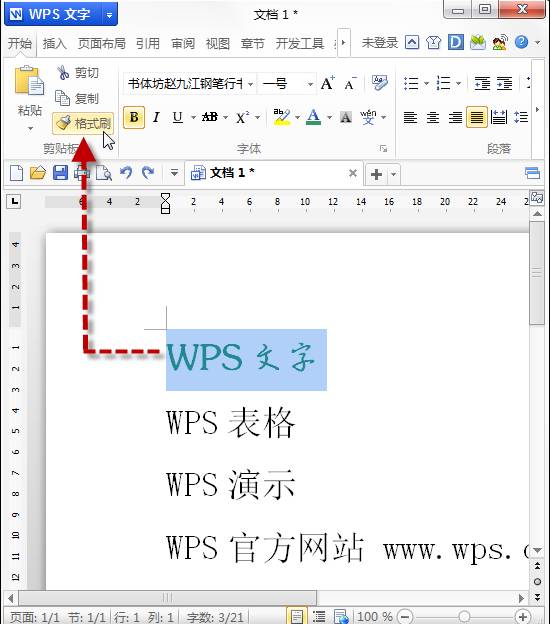This screenshot has width=550, height=624.
Task: Open the Paste options dropdown arrow
Action: 30,128
